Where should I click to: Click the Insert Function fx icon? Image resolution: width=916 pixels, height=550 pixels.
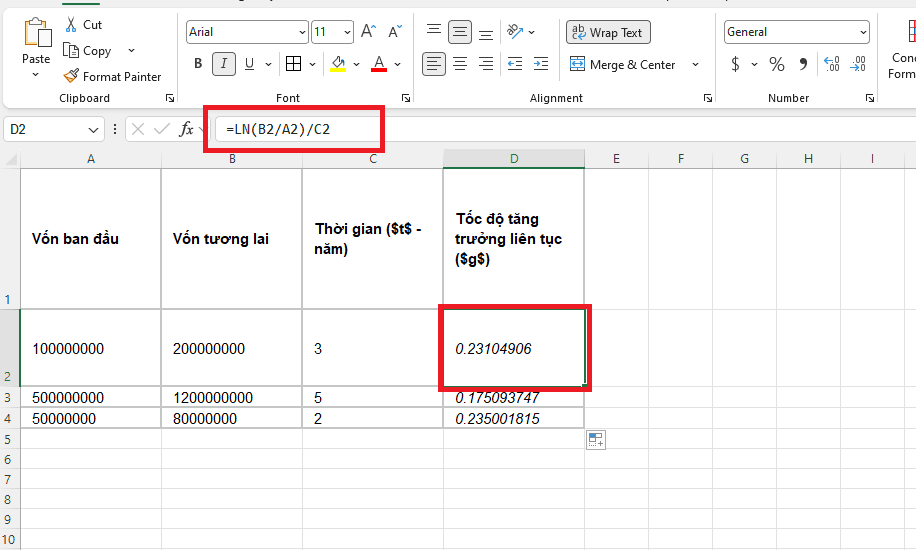[186, 129]
